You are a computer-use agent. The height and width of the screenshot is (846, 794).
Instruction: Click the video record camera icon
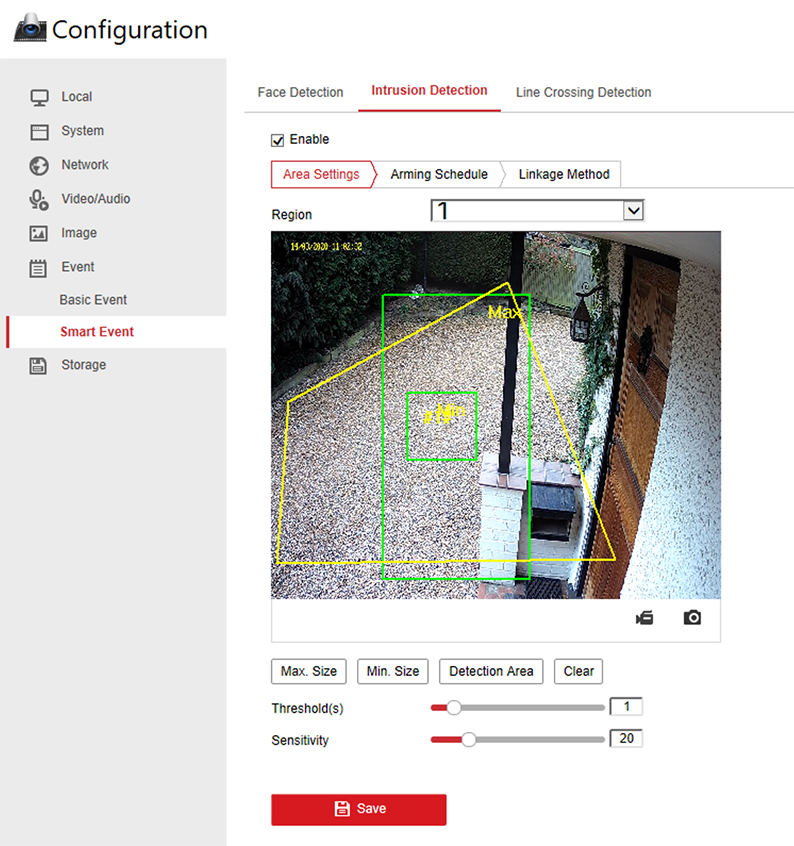[x=644, y=618]
